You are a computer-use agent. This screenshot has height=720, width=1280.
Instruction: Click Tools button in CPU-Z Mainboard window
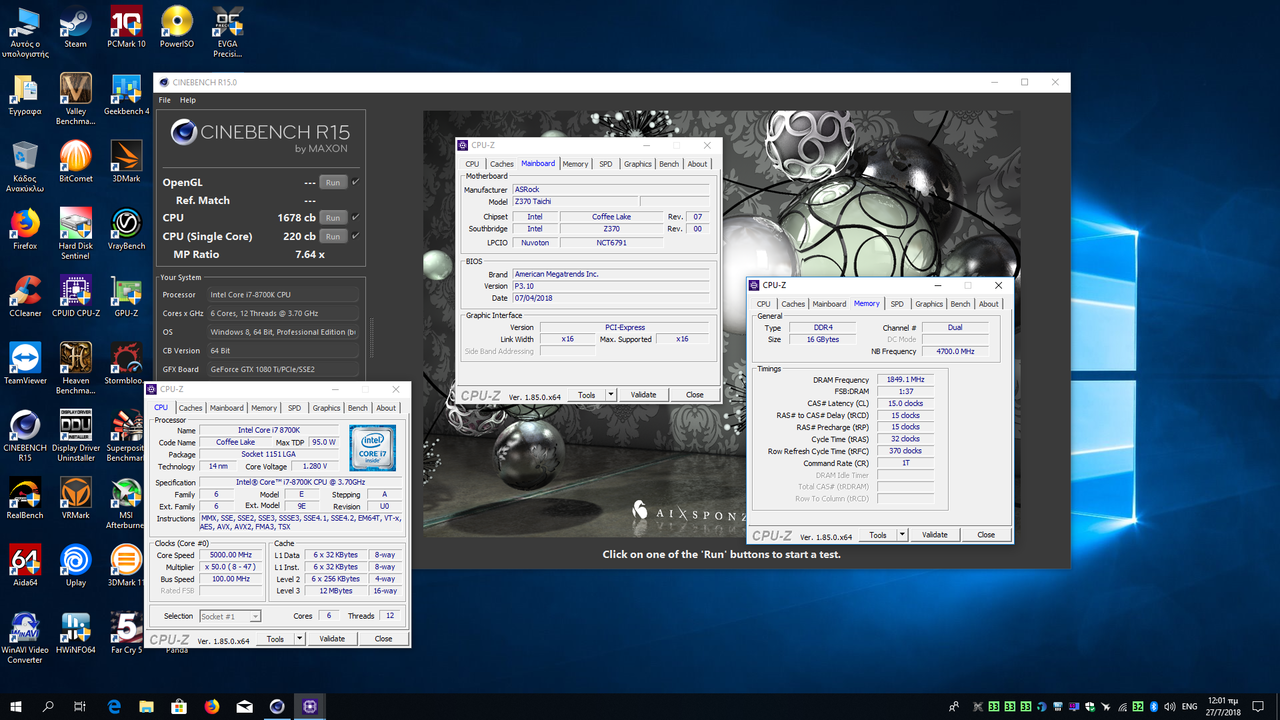[587, 394]
